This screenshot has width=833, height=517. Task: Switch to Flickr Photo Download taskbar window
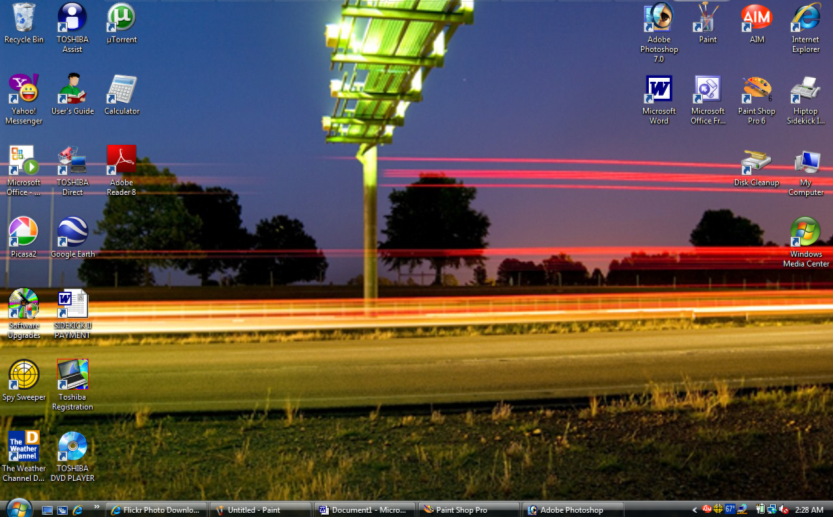point(156,510)
